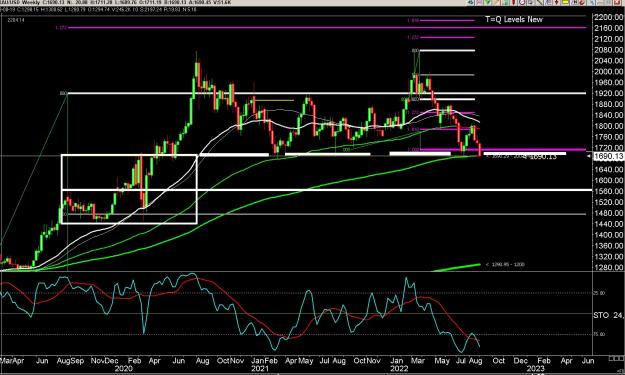
Task: Click the red down-arrow toolbar icon
Action: 556,2
